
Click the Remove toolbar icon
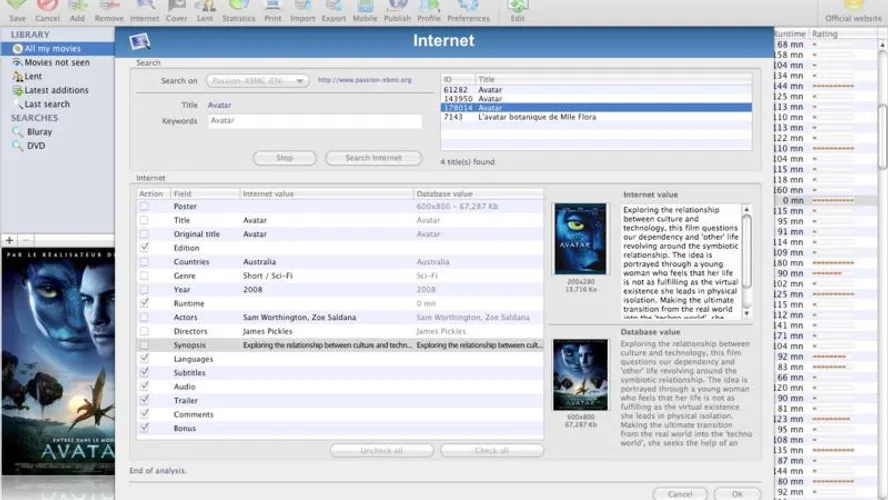(x=109, y=10)
